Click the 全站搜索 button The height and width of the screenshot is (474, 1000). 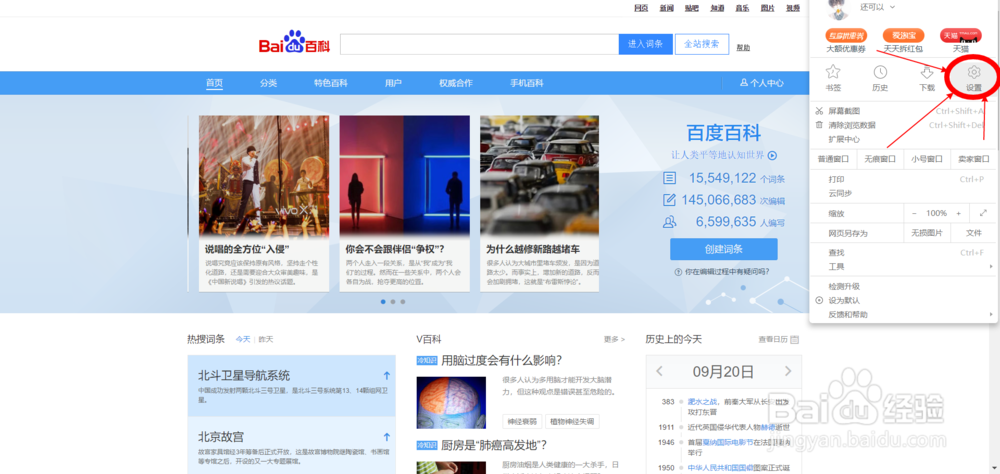(702, 44)
